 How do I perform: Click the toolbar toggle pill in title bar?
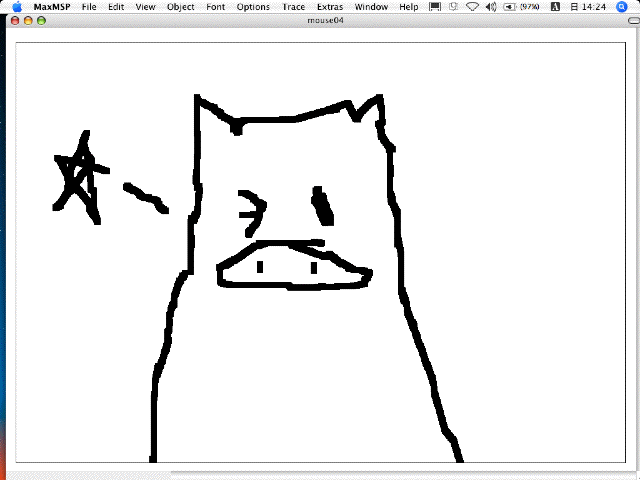(633, 20)
